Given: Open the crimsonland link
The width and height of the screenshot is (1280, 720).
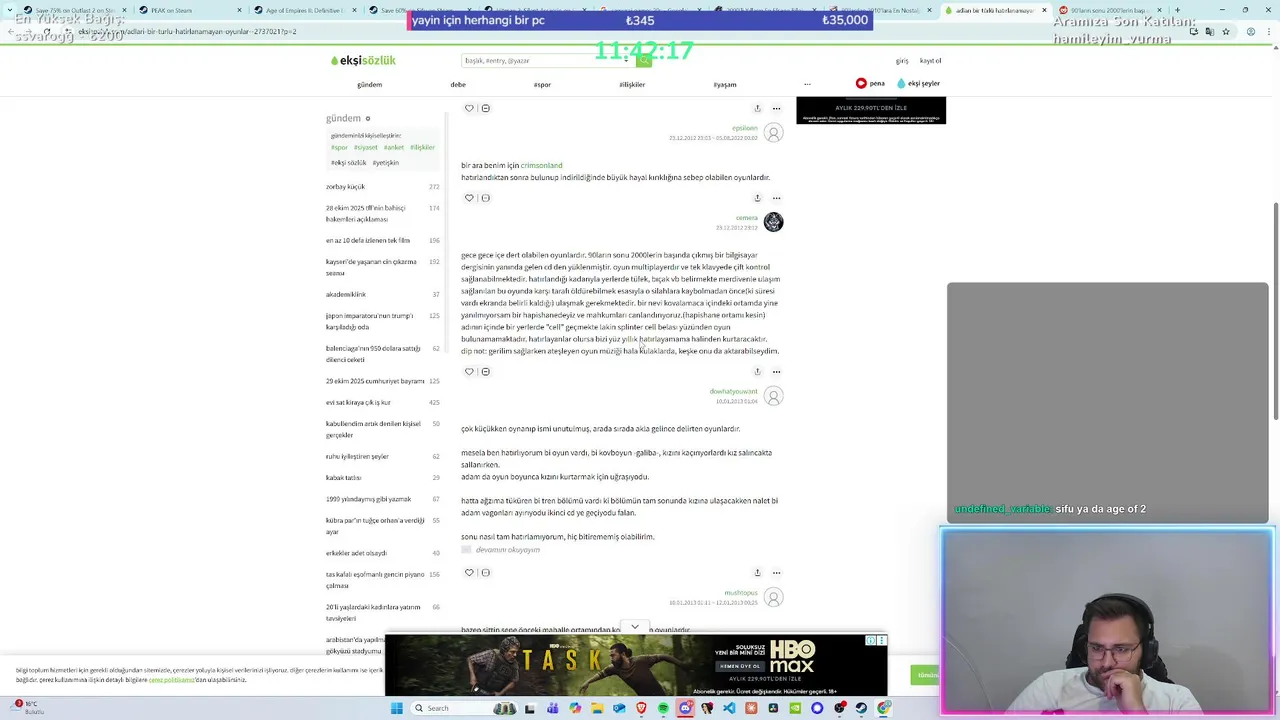Looking at the screenshot, I should (x=541, y=165).
